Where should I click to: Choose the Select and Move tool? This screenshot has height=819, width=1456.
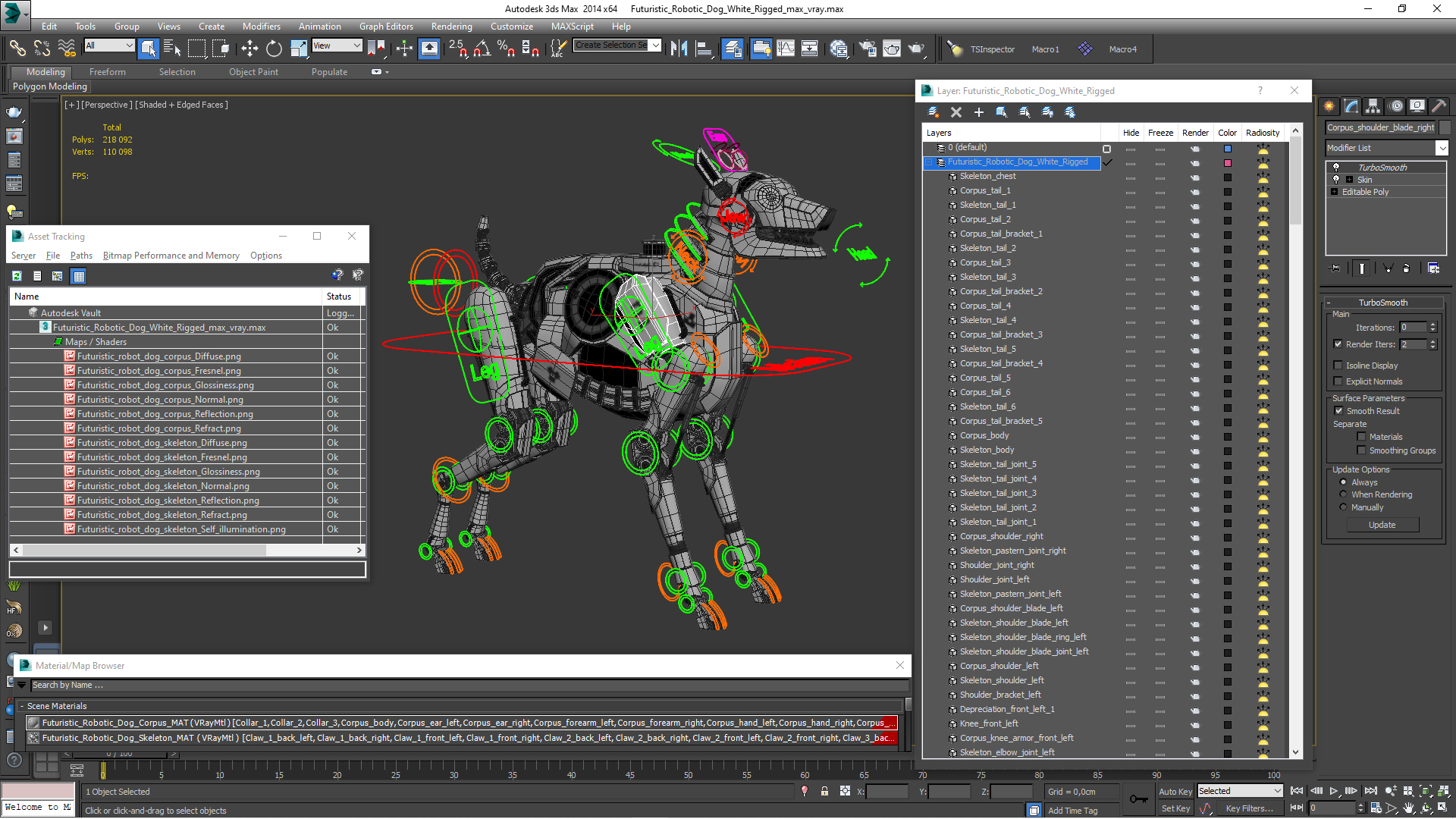[249, 49]
